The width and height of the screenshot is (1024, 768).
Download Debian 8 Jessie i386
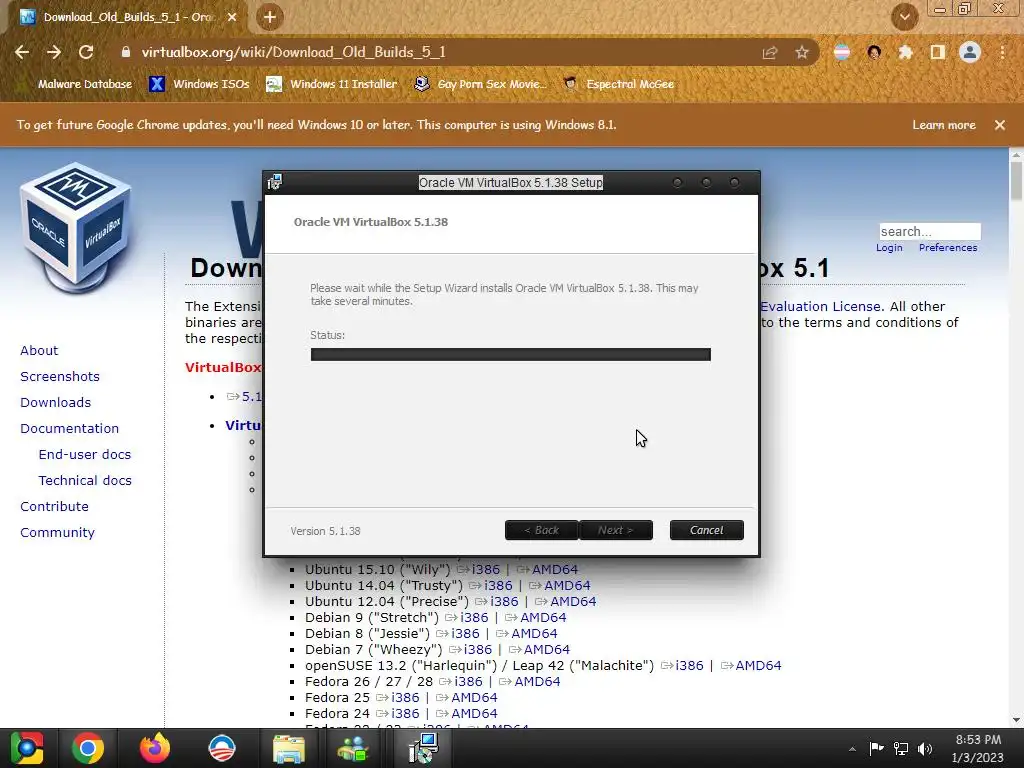pyautogui.click(x=465, y=633)
